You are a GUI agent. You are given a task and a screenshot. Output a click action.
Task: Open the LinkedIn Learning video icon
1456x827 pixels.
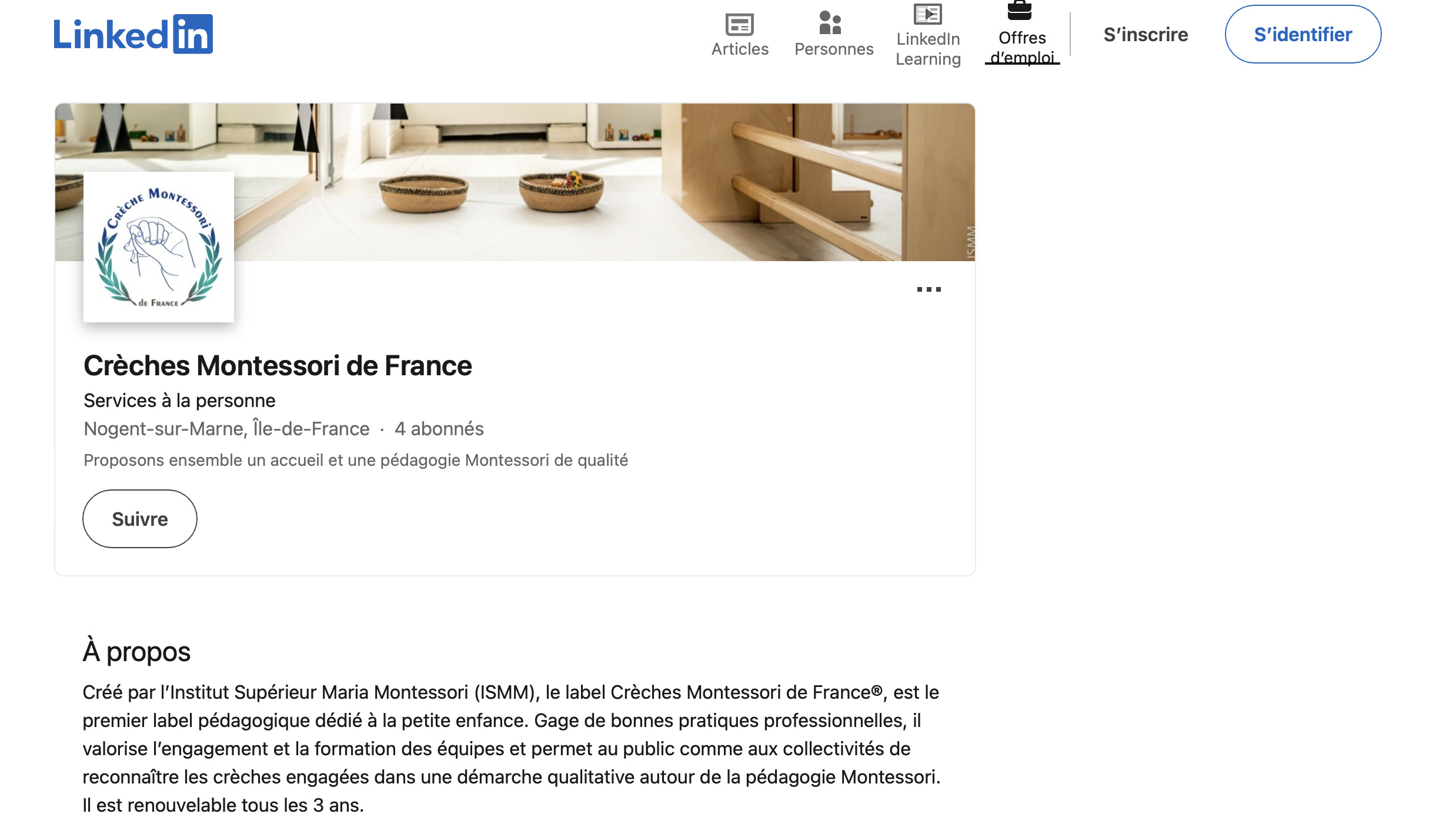928,14
